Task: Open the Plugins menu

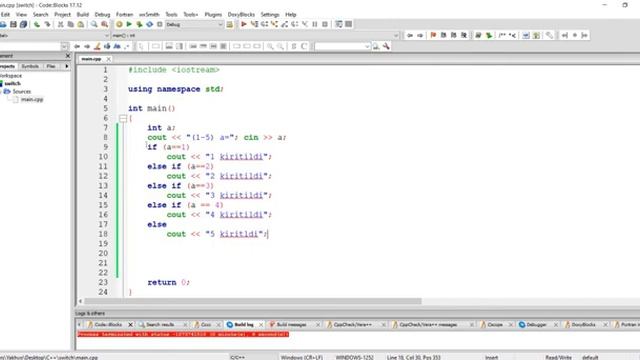Action: point(213,14)
